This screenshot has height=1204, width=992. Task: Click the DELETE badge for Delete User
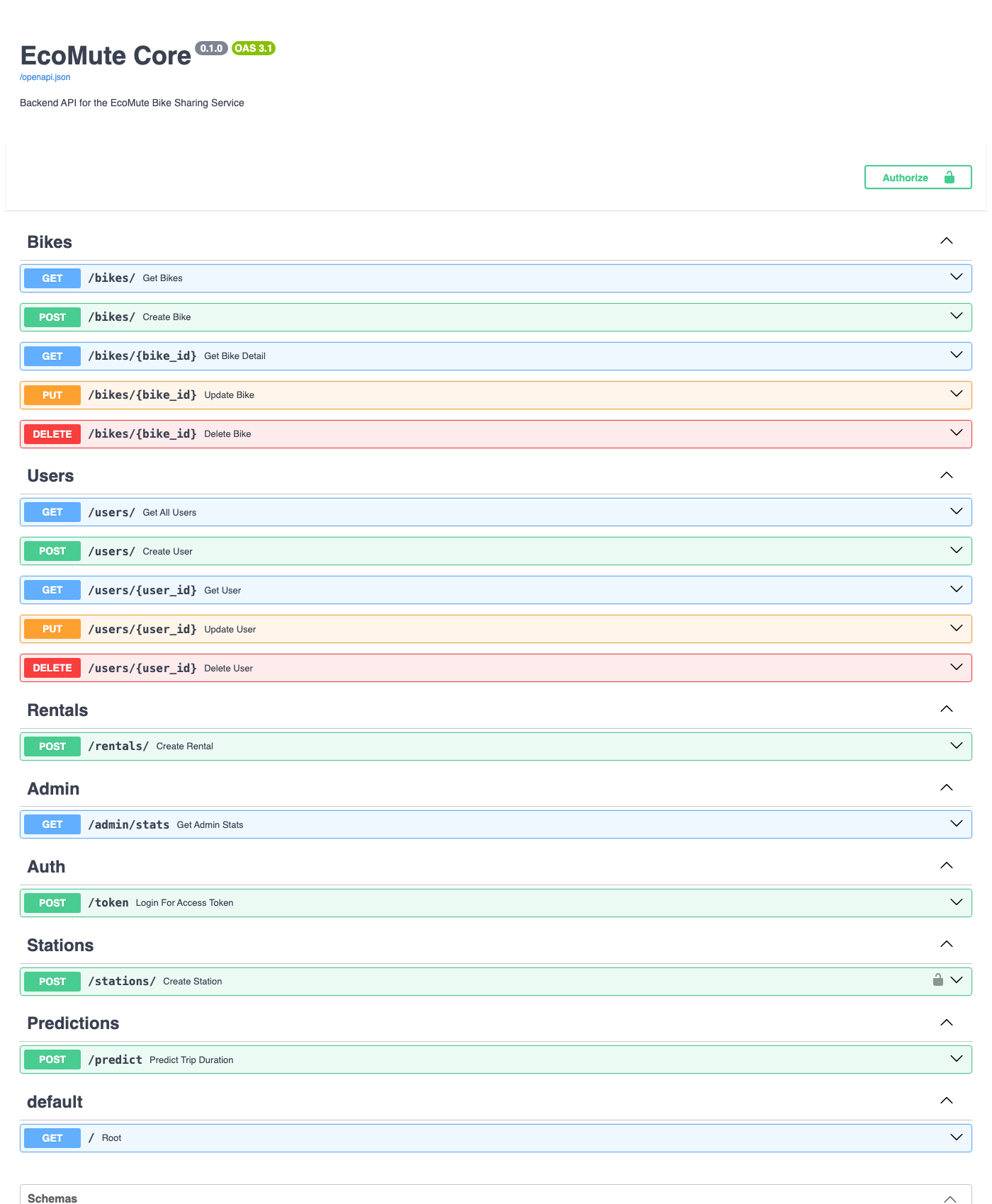pos(52,668)
